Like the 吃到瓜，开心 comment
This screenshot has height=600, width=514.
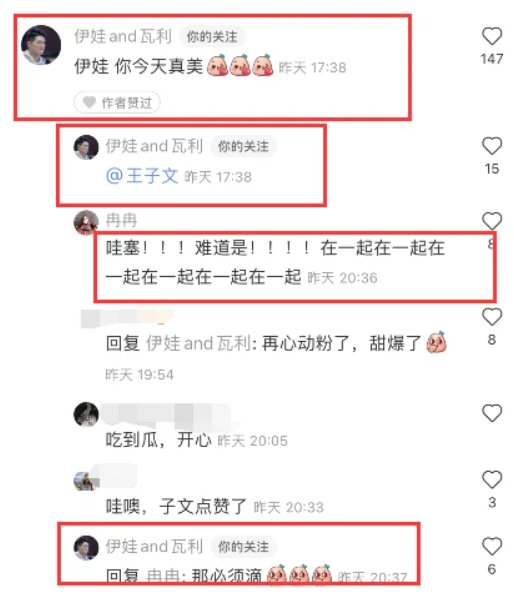(x=492, y=413)
